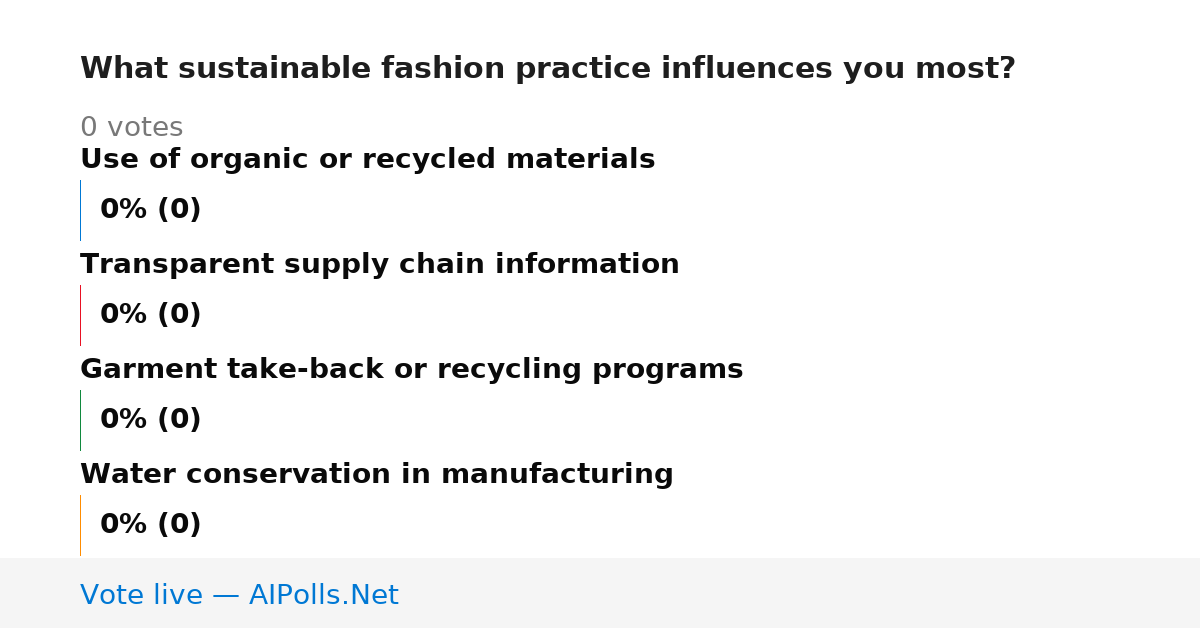Click the 0% (0) result under organic materials
Viewport: 1200px width, 628px height.
coord(151,210)
